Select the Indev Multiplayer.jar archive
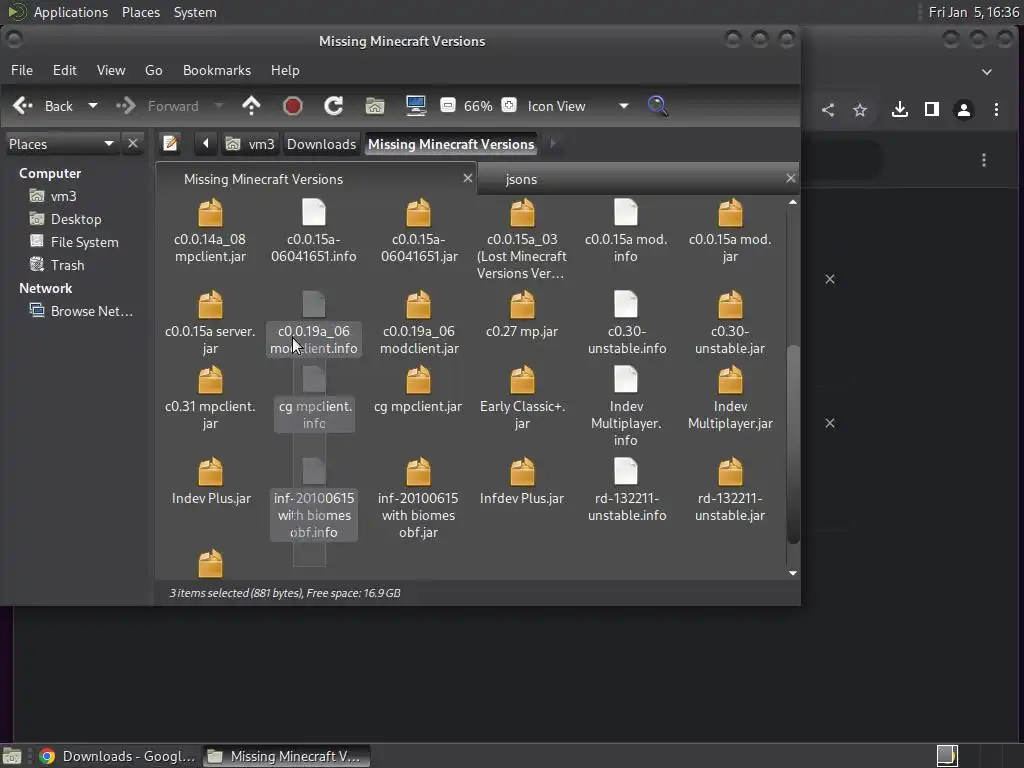 point(730,398)
